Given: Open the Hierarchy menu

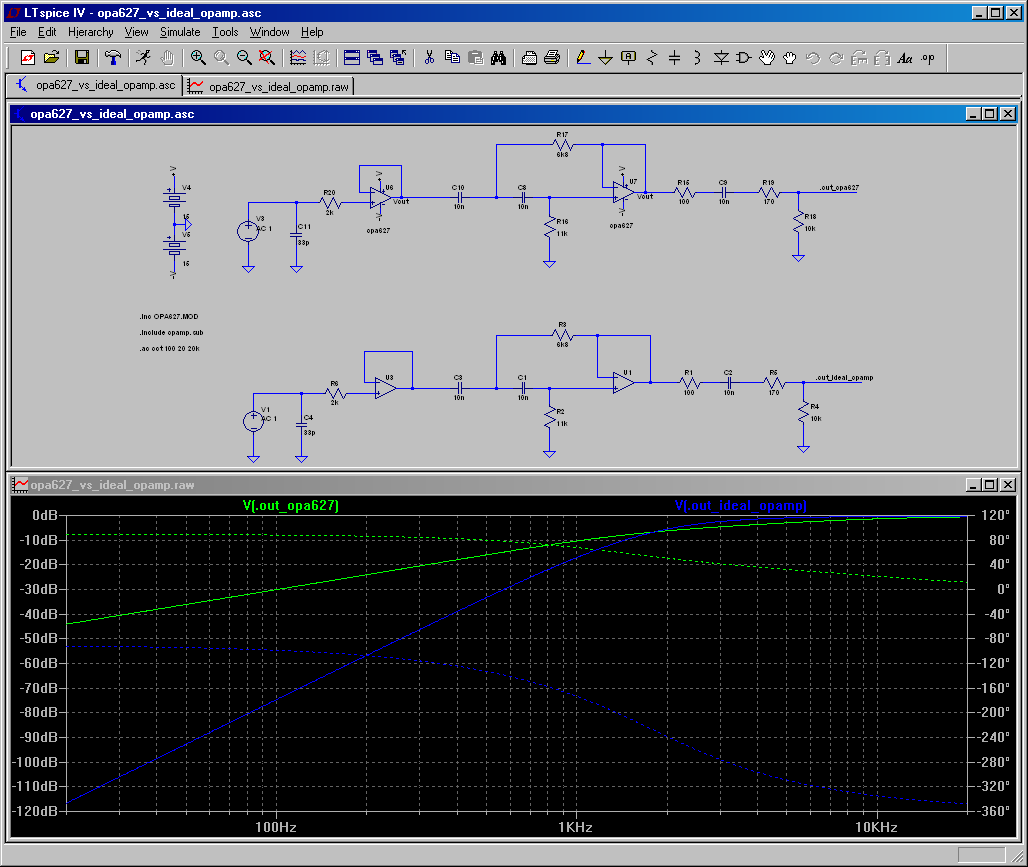Looking at the screenshot, I should coord(90,31).
